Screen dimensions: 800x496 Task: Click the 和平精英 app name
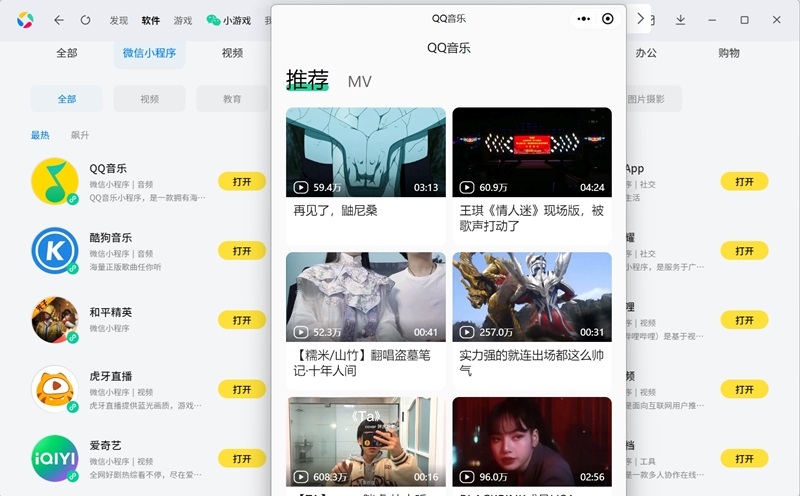[x=111, y=312]
